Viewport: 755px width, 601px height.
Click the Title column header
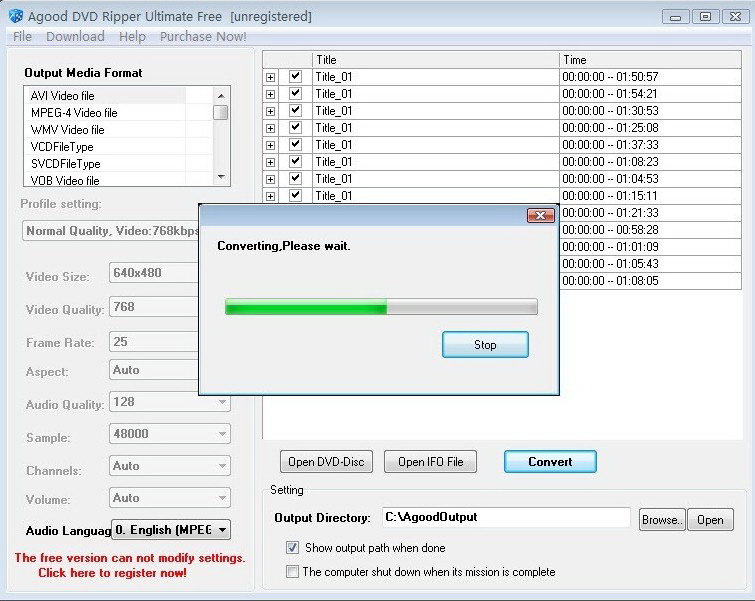(x=435, y=60)
